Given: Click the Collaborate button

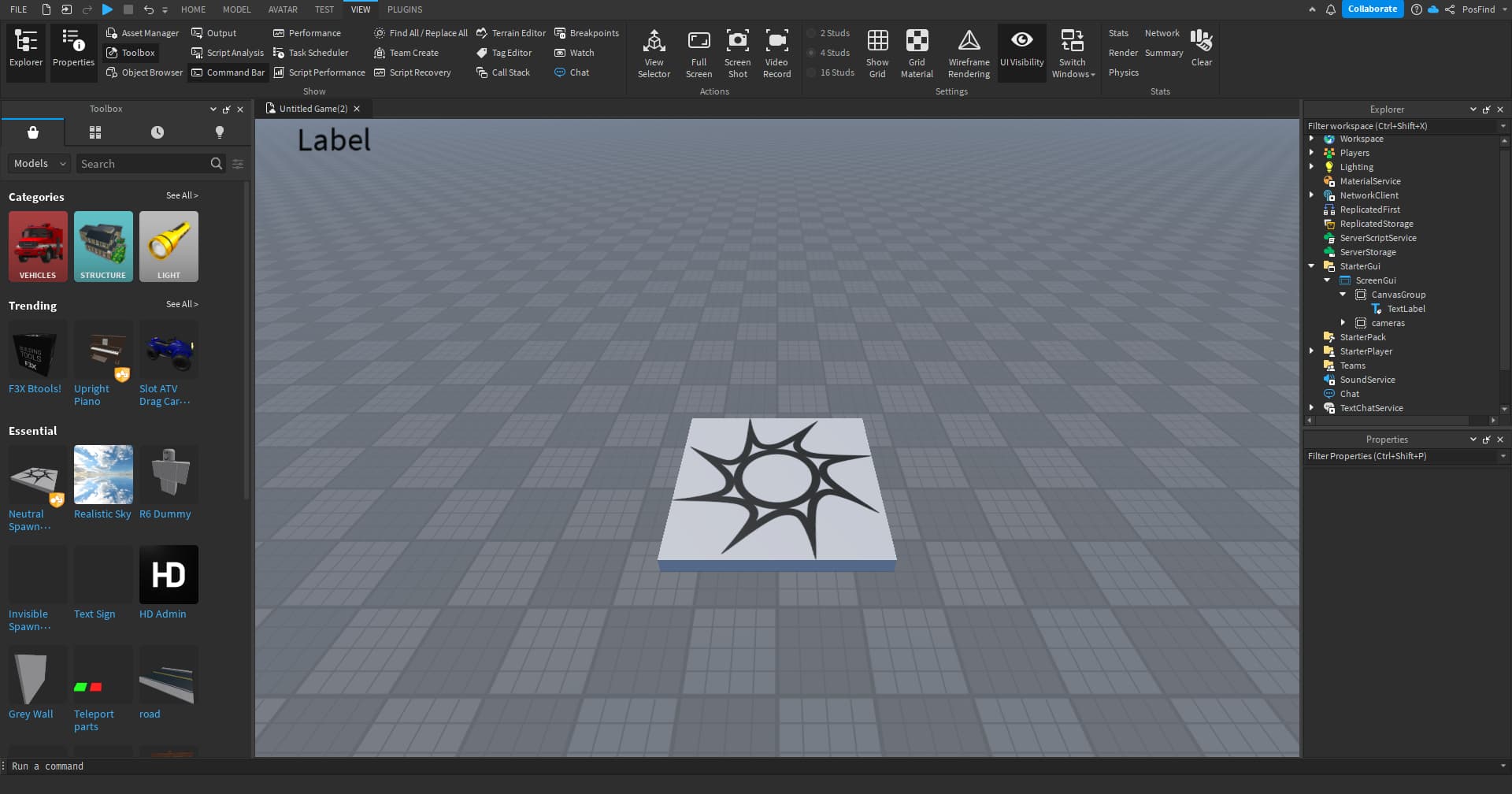Looking at the screenshot, I should (1372, 9).
